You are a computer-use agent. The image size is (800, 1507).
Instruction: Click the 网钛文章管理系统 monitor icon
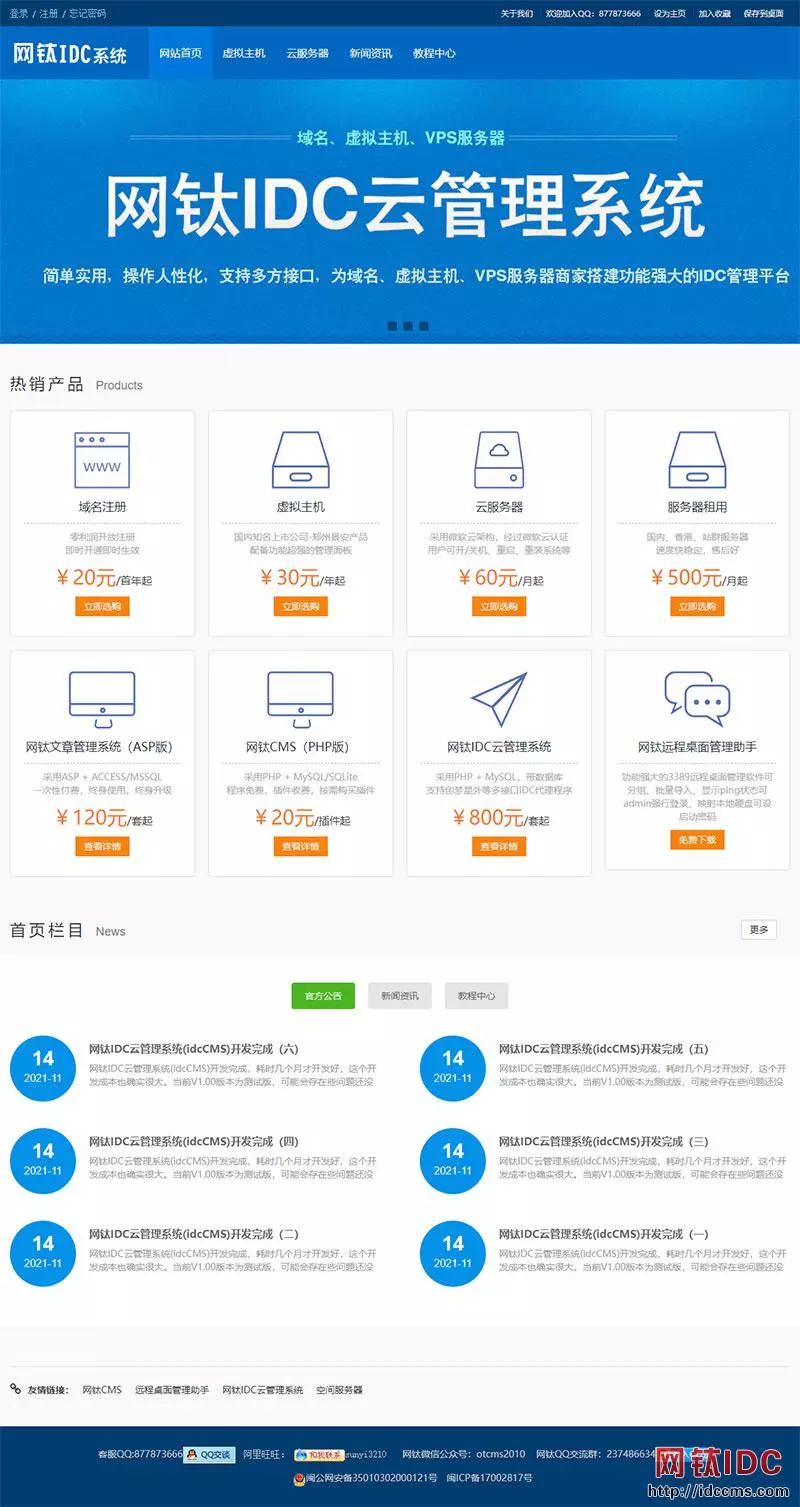[102, 700]
